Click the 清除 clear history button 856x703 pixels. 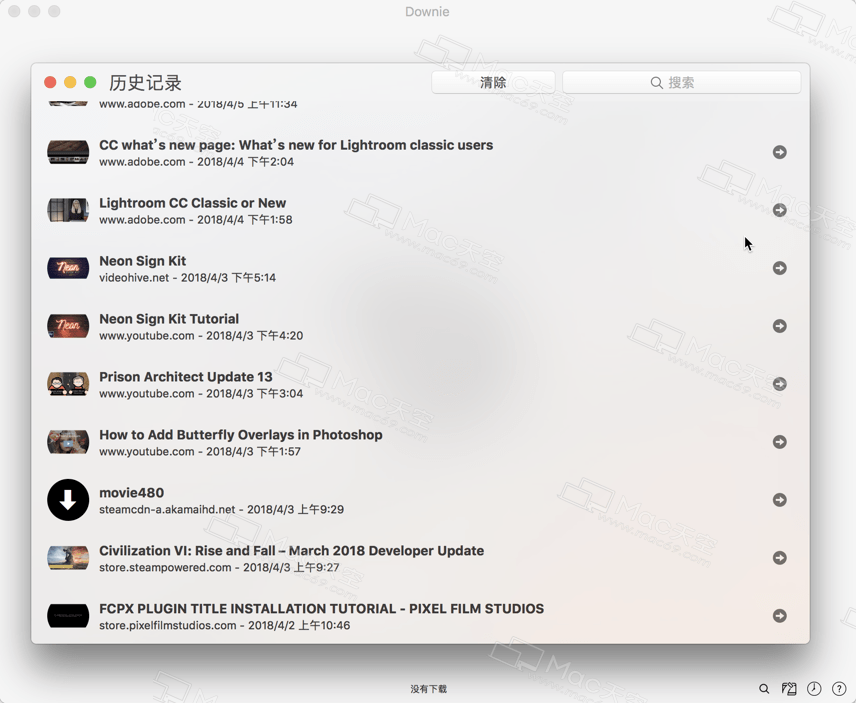(x=493, y=82)
